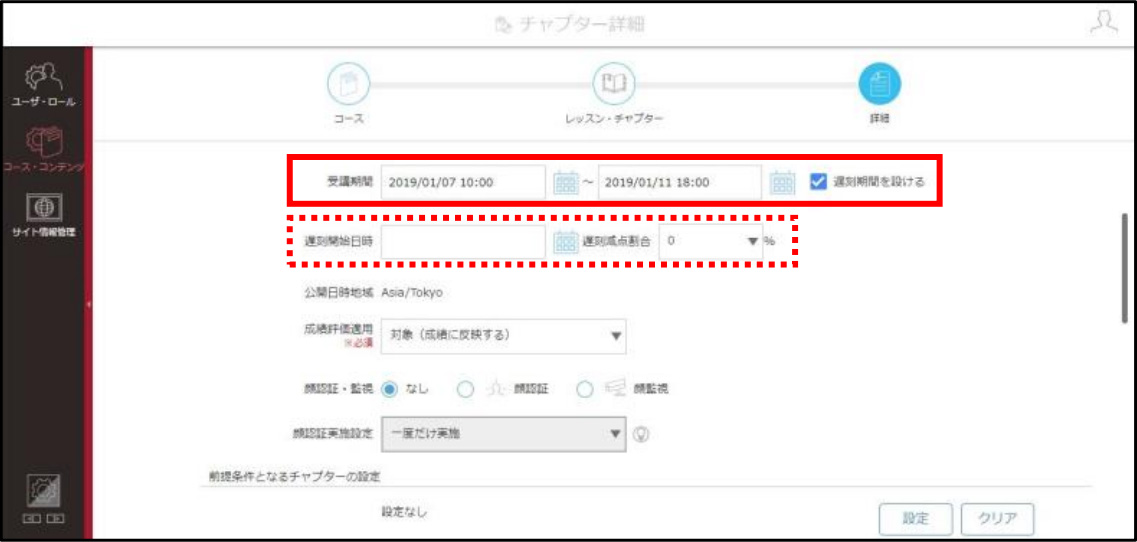The height and width of the screenshot is (542, 1137).
Task: Select the 顔監視 radio button
Action: (x=585, y=390)
